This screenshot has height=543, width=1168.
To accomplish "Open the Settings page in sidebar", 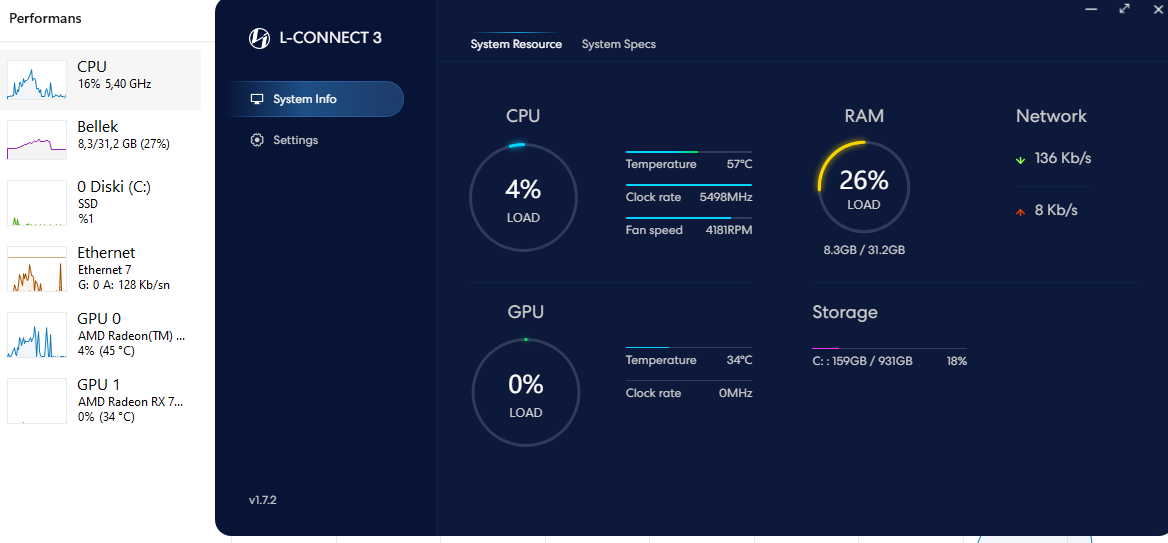I will click(295, 140).
